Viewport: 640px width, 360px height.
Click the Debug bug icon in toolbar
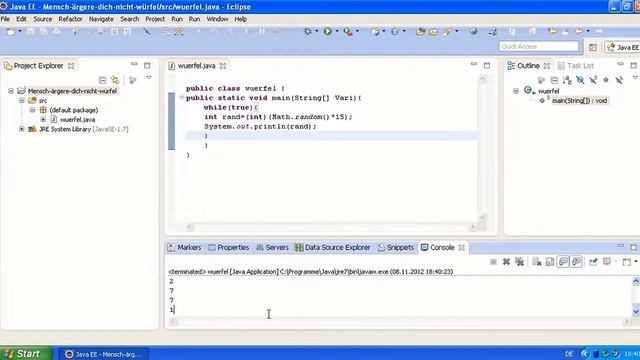point(308,31)
